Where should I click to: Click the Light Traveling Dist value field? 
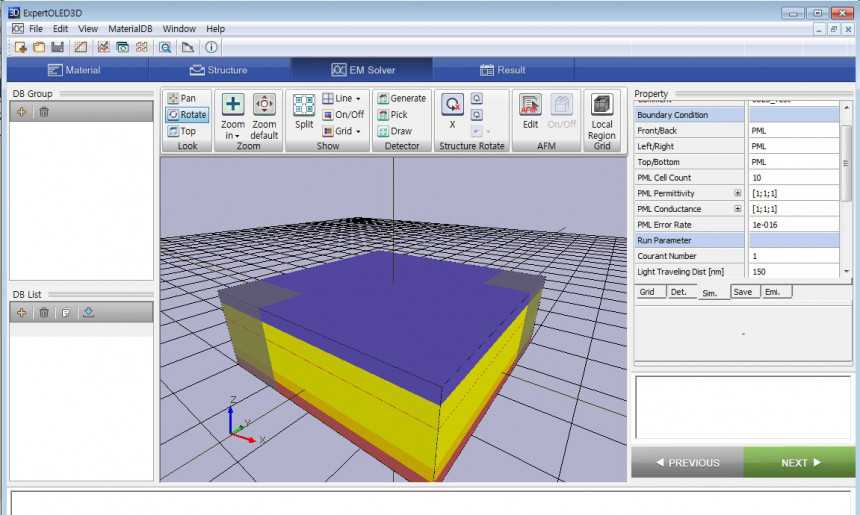click(x=794, y=271)
